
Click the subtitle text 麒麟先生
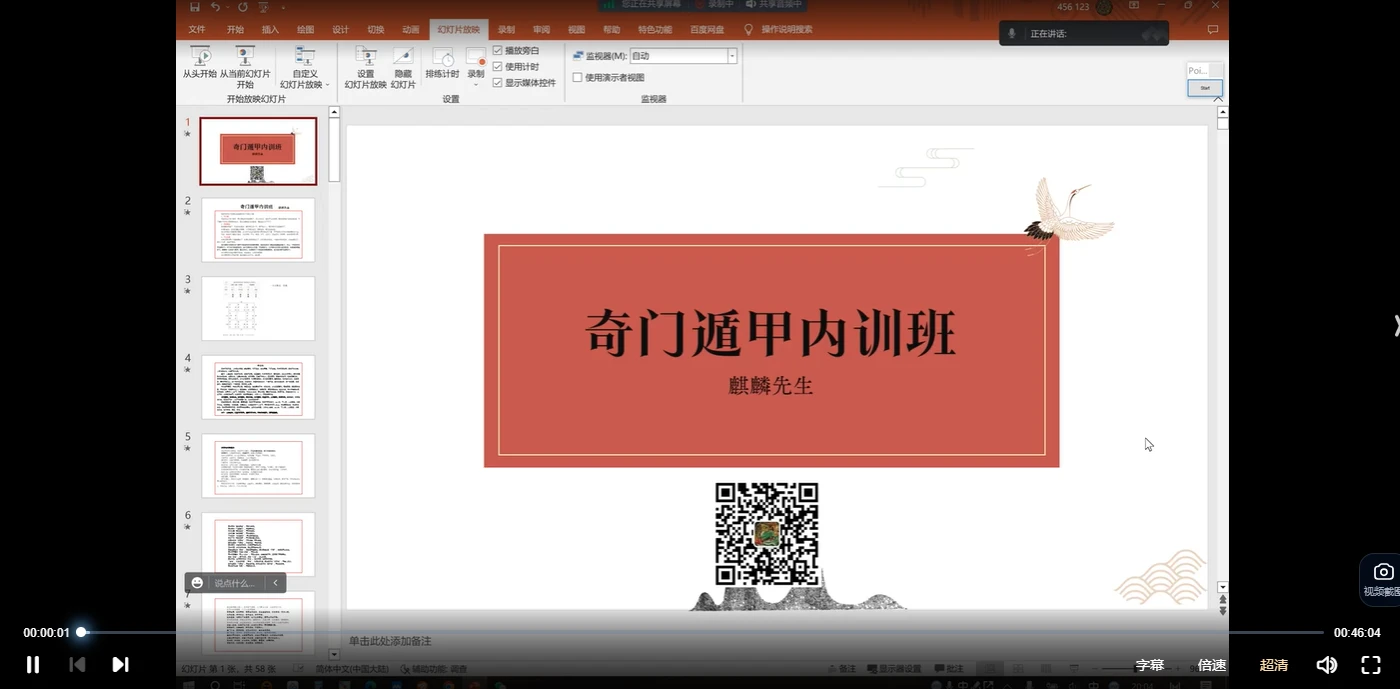[x=770, y=385]
